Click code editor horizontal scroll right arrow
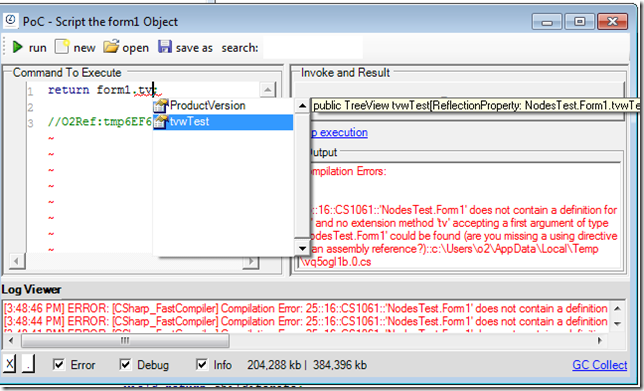The width and height of the screenshot is (644, 391). point(250,262)
